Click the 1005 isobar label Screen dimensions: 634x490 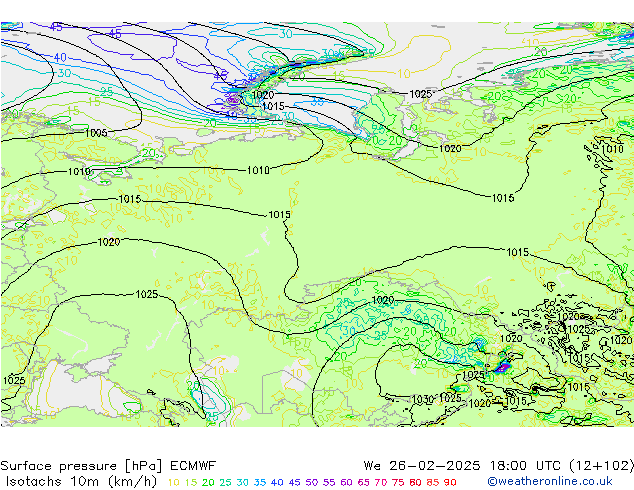point(96,133)
